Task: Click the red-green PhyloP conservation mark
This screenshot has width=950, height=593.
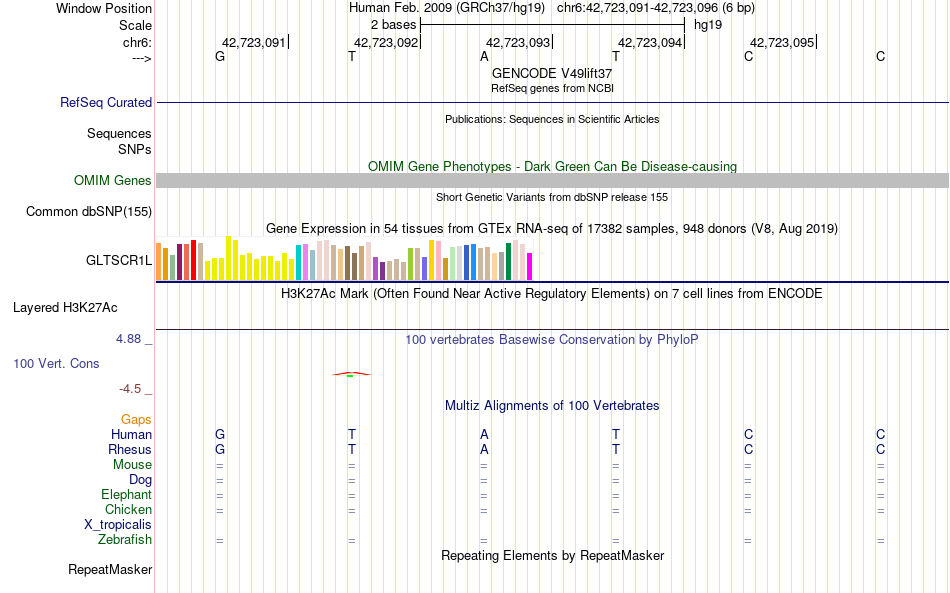Action: (x=351, y=374)
